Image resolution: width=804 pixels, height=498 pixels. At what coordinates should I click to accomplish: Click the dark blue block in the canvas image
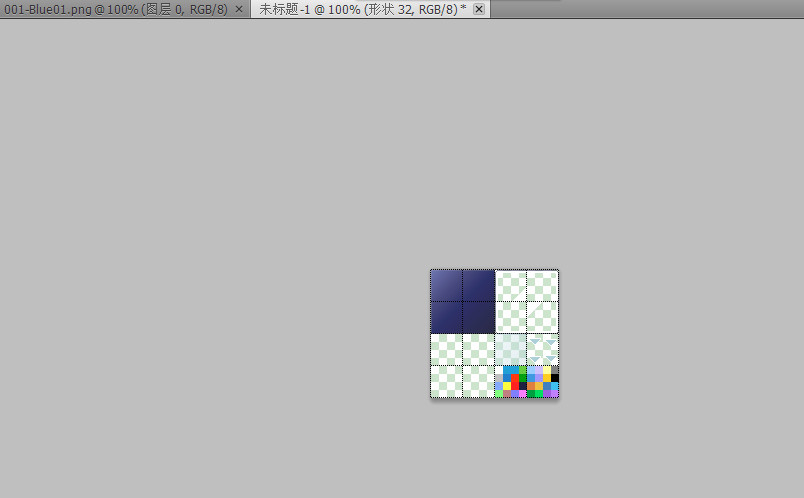click(x=463, y=302)
